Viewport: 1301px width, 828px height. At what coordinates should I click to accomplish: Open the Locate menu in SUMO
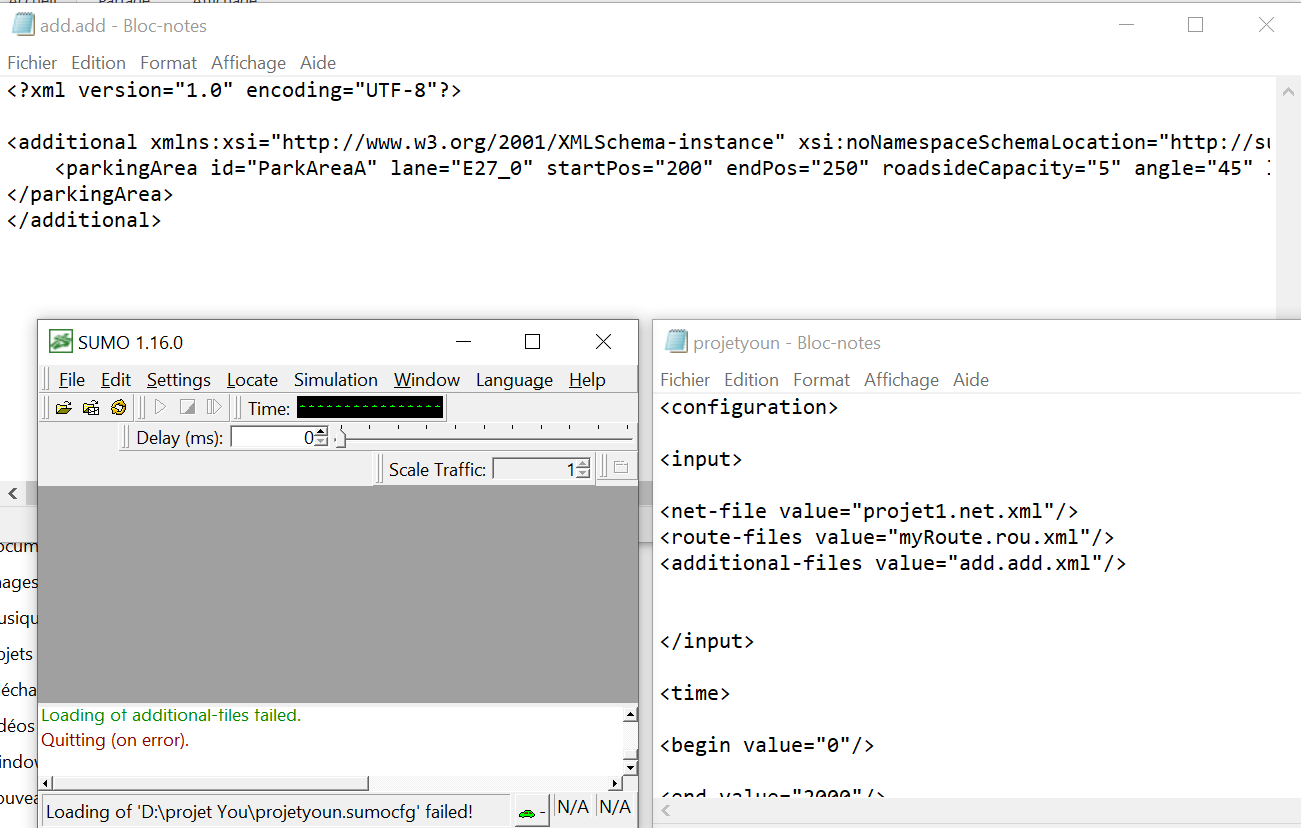[252, 380]
